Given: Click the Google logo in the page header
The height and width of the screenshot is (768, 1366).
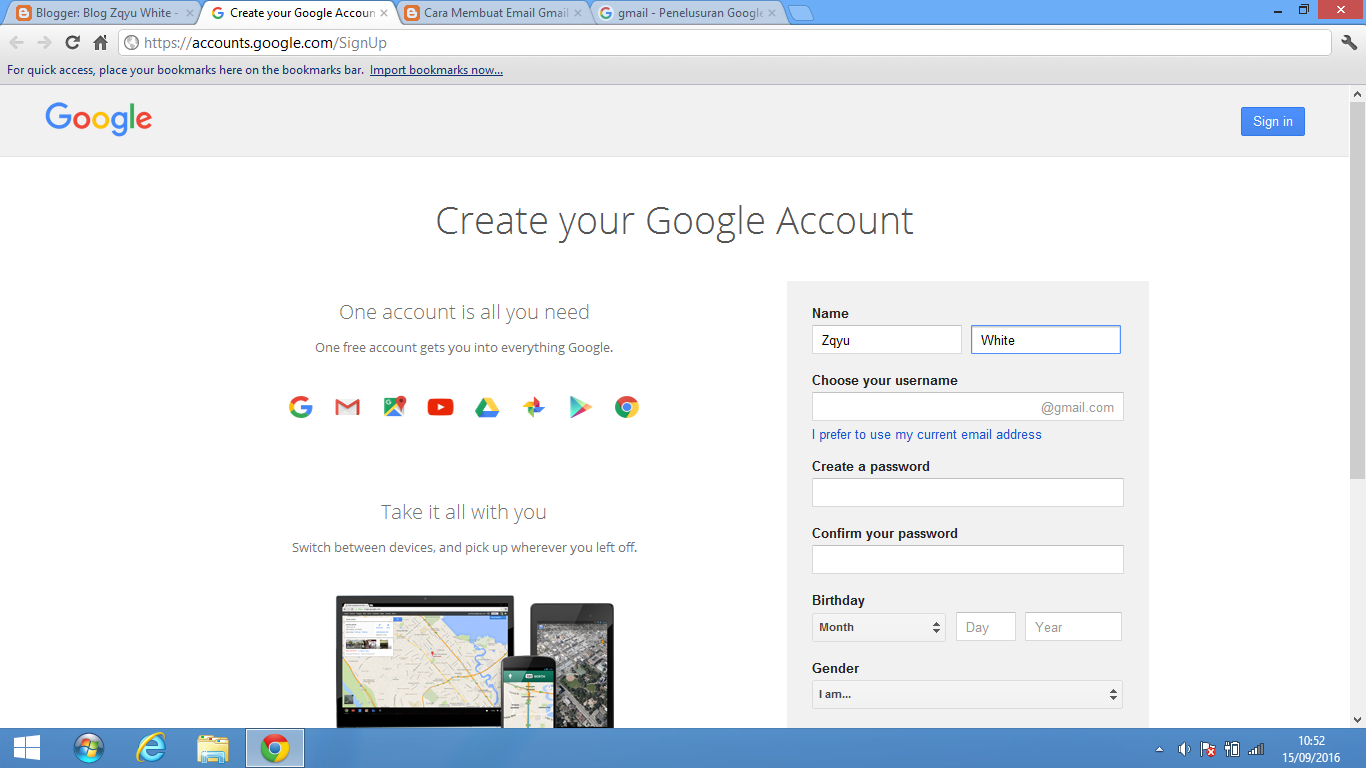Looking at the screenshot, I should [99, 119].
